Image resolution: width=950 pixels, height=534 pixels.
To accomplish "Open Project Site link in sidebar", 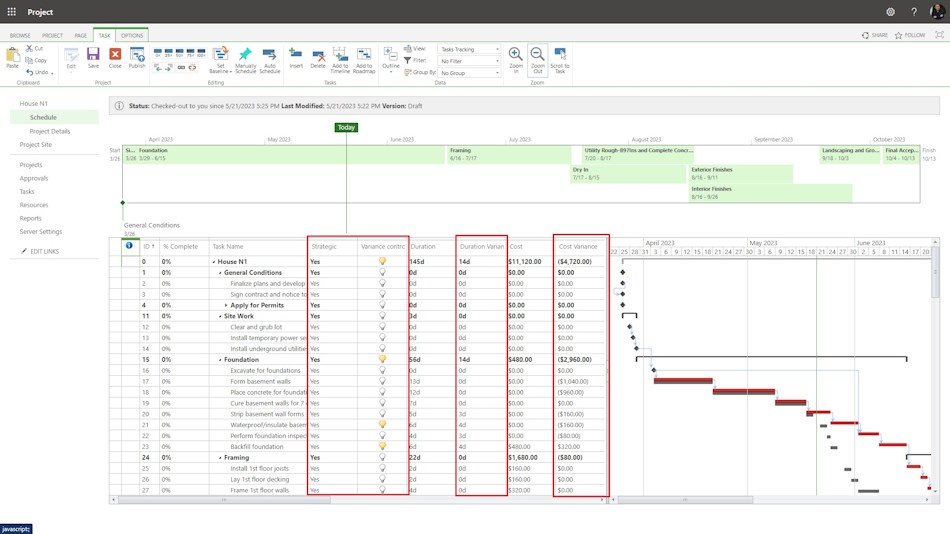I will point(36,144).
